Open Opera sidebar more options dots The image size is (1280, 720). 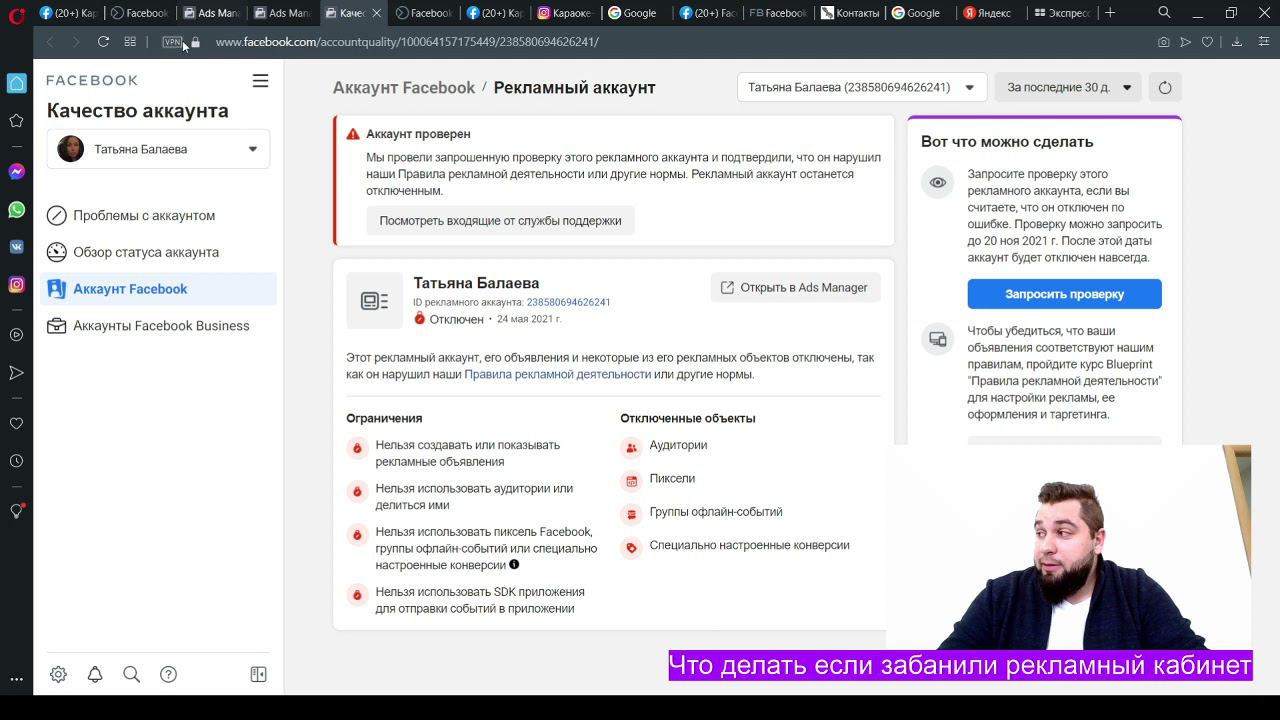(16, 679)
